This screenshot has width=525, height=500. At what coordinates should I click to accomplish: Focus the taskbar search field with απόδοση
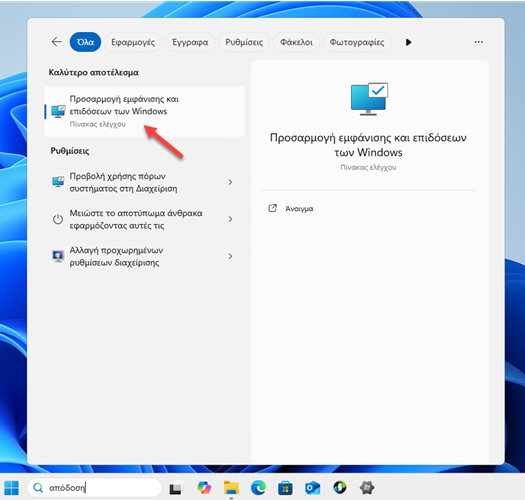point(94,488)
